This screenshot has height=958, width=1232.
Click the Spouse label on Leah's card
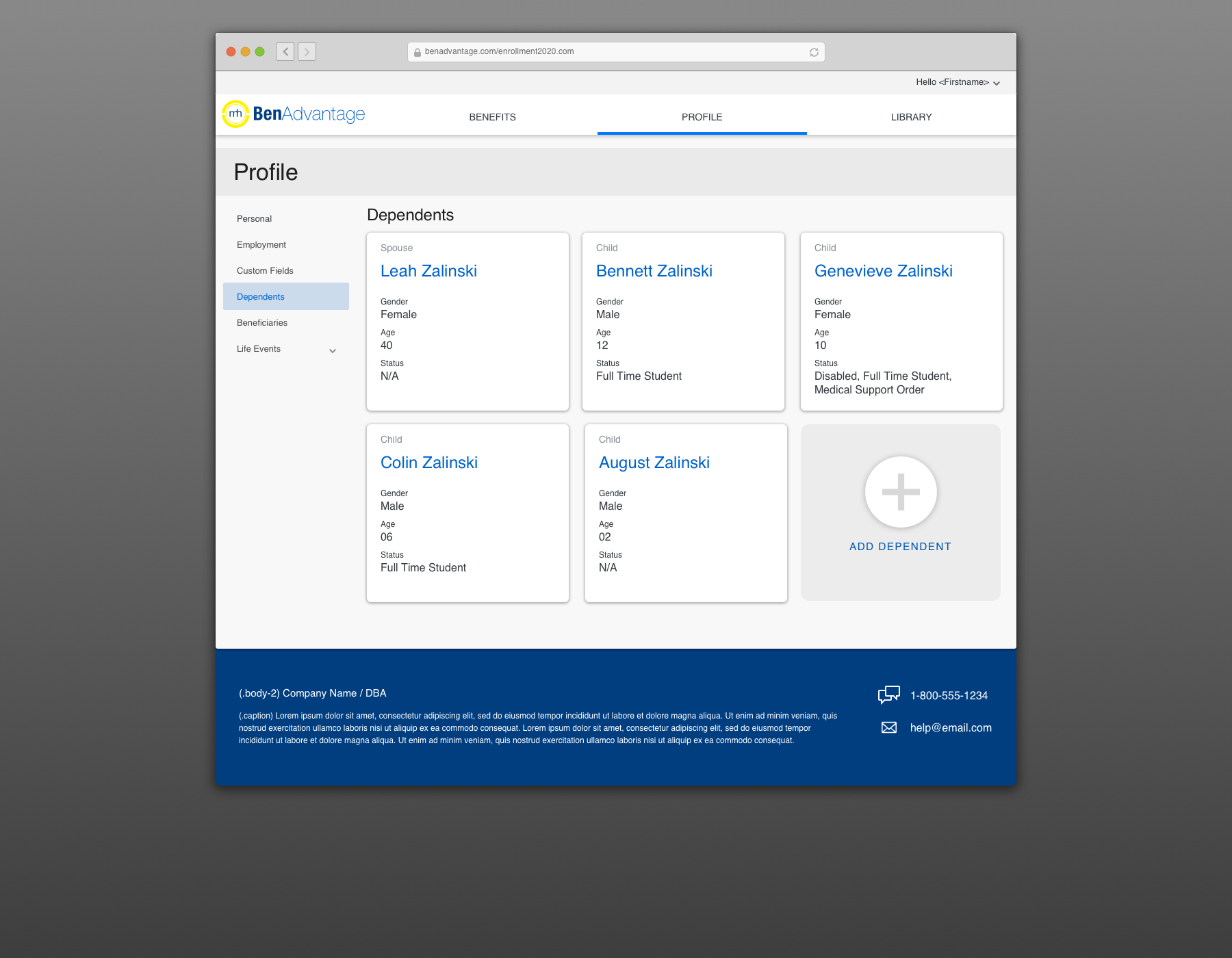pyautogui.click(x=396, y=248)
